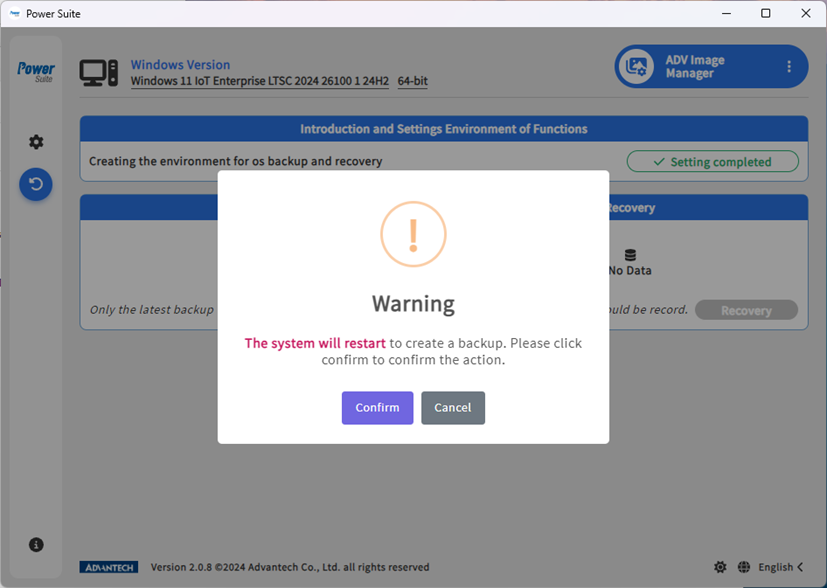Select the backup and recovery sidebar icon

point(36,184)
